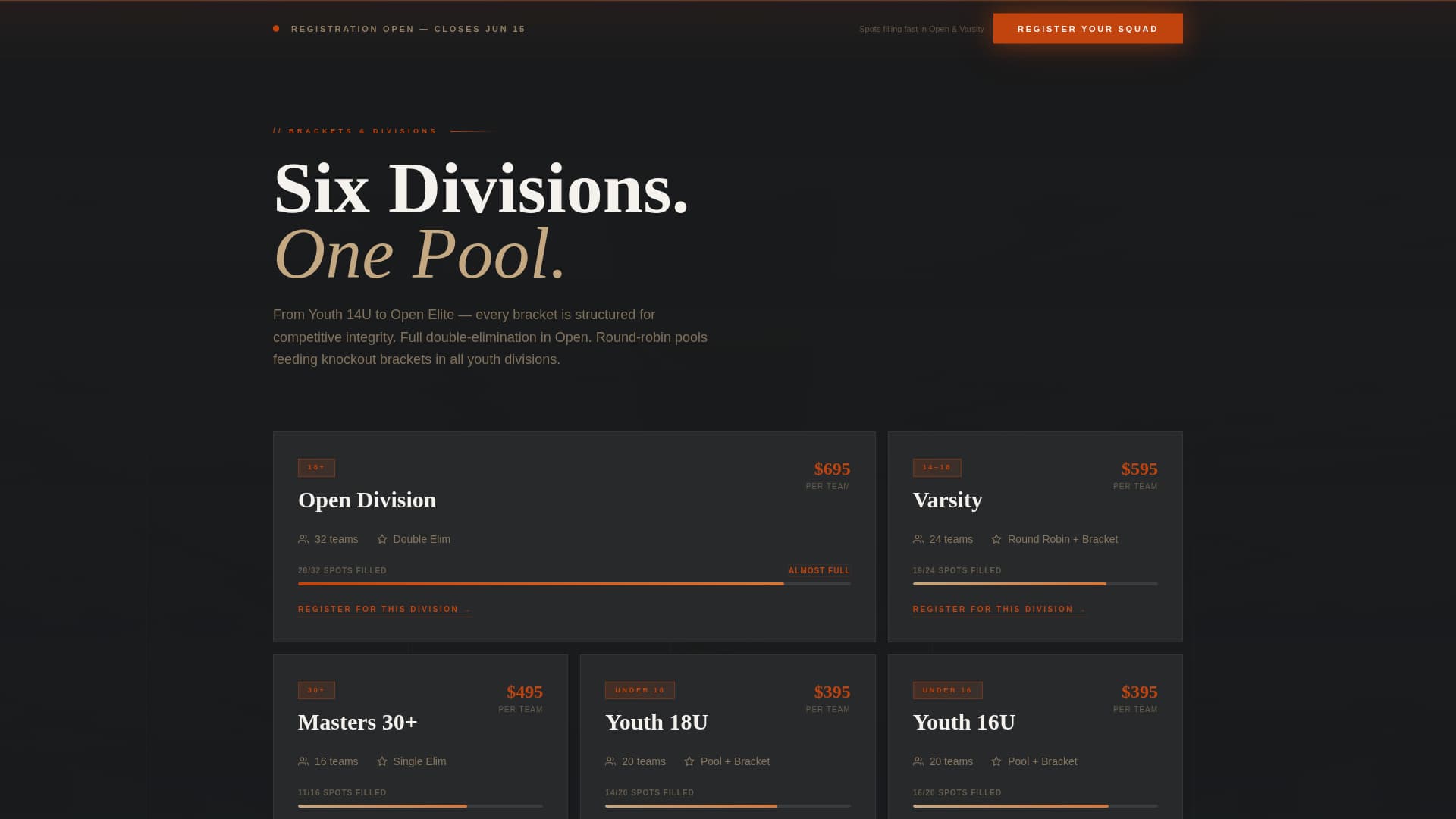Click the star icon beside Round Robin + Bracket
This screenshot has width=1456, height=819.
point(996,539)
